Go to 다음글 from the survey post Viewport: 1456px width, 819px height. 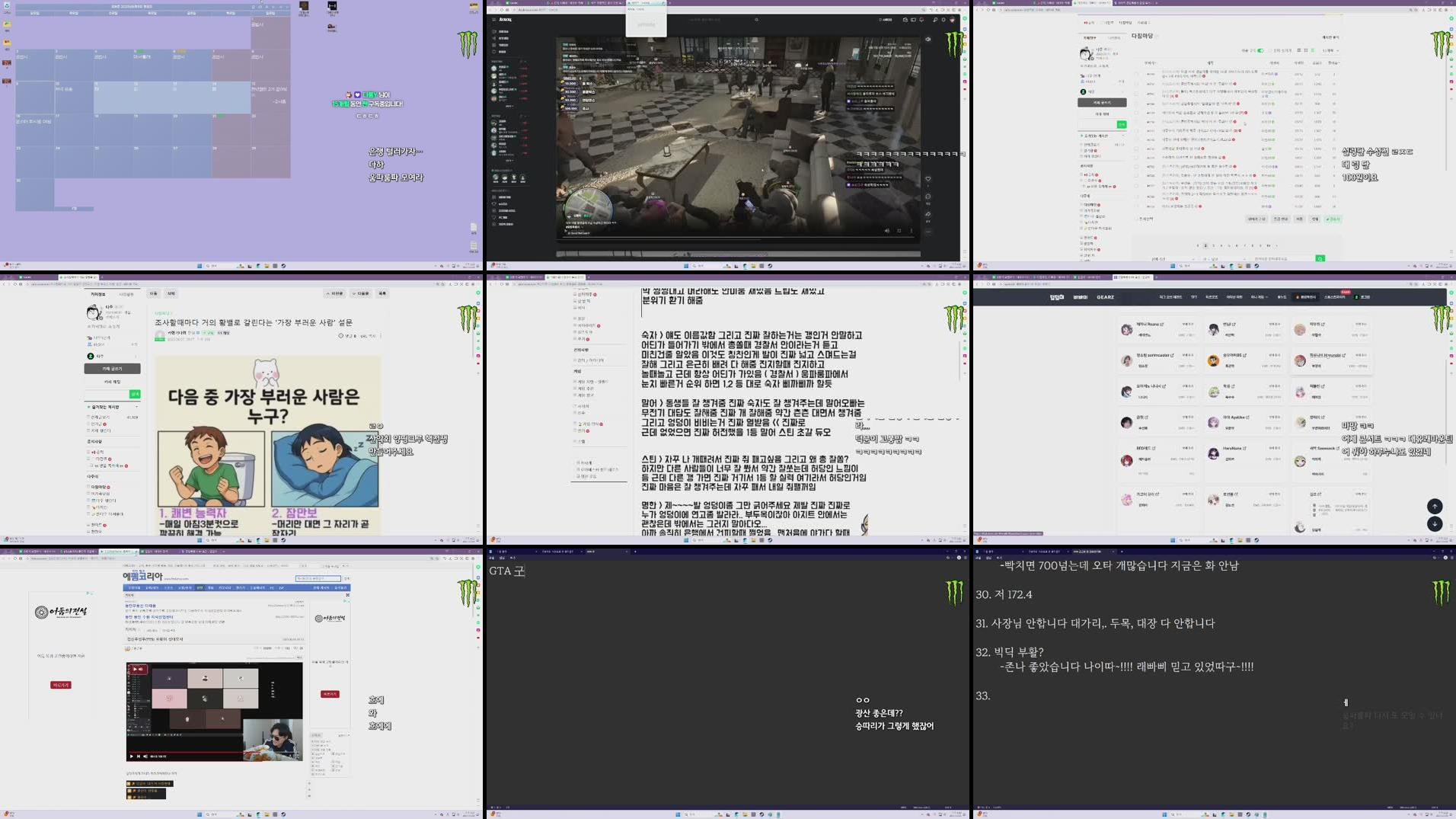click(x=361, y=293)
